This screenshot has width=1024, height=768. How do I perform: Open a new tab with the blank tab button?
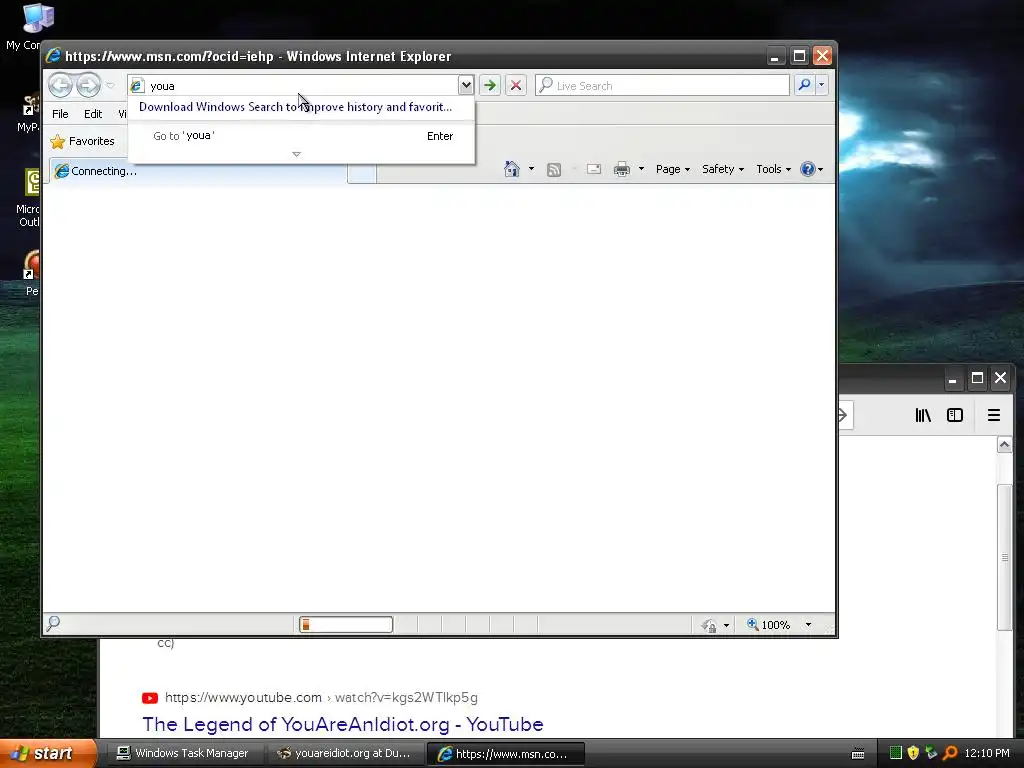(362, 173)
